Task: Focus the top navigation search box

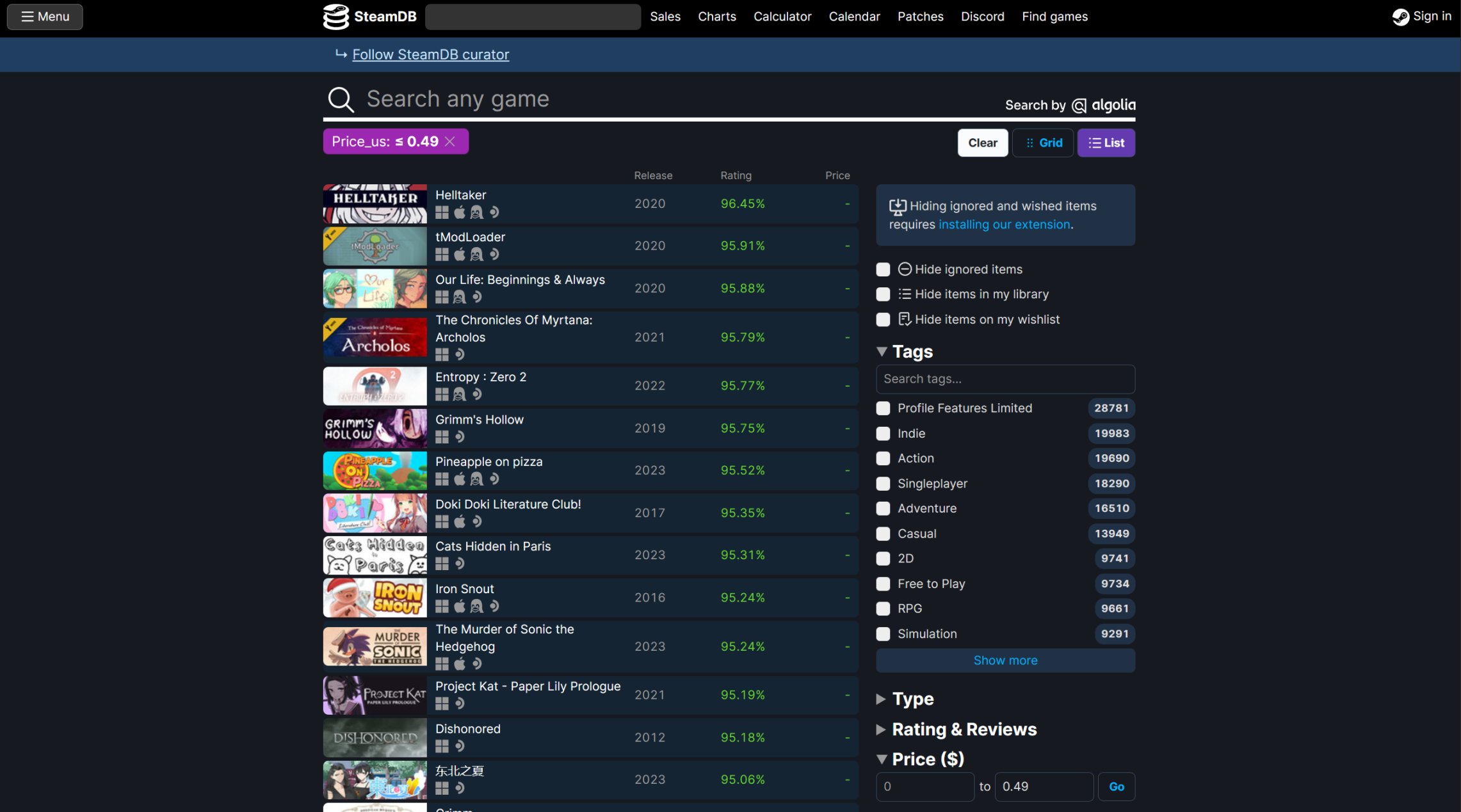Action: 533,17
